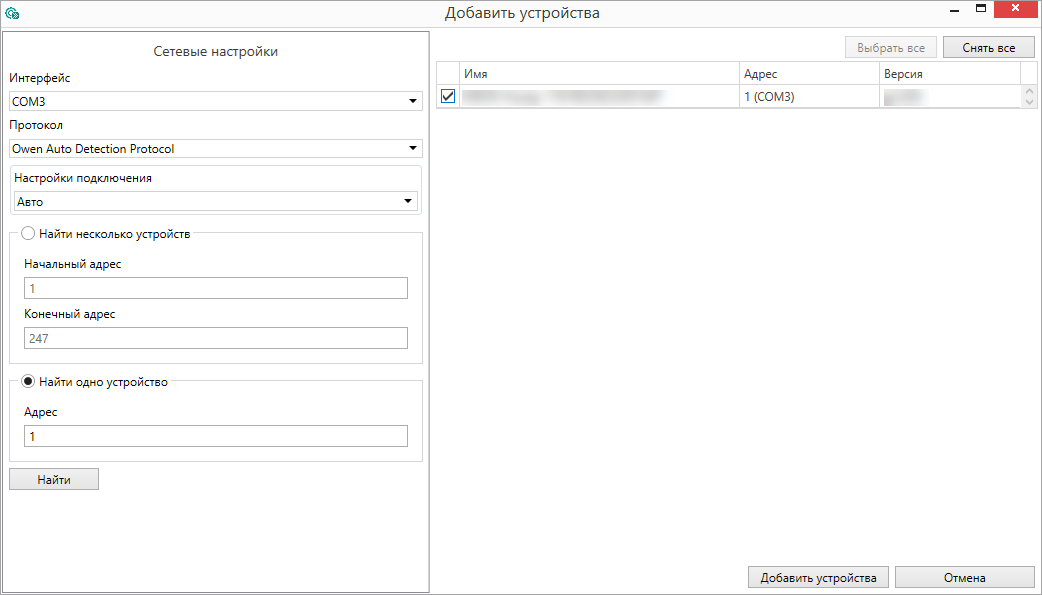Select the Найти несколько устройств radio button
Image resolution: width=1042 pixels, height=595 pixels.
(28, 233)
